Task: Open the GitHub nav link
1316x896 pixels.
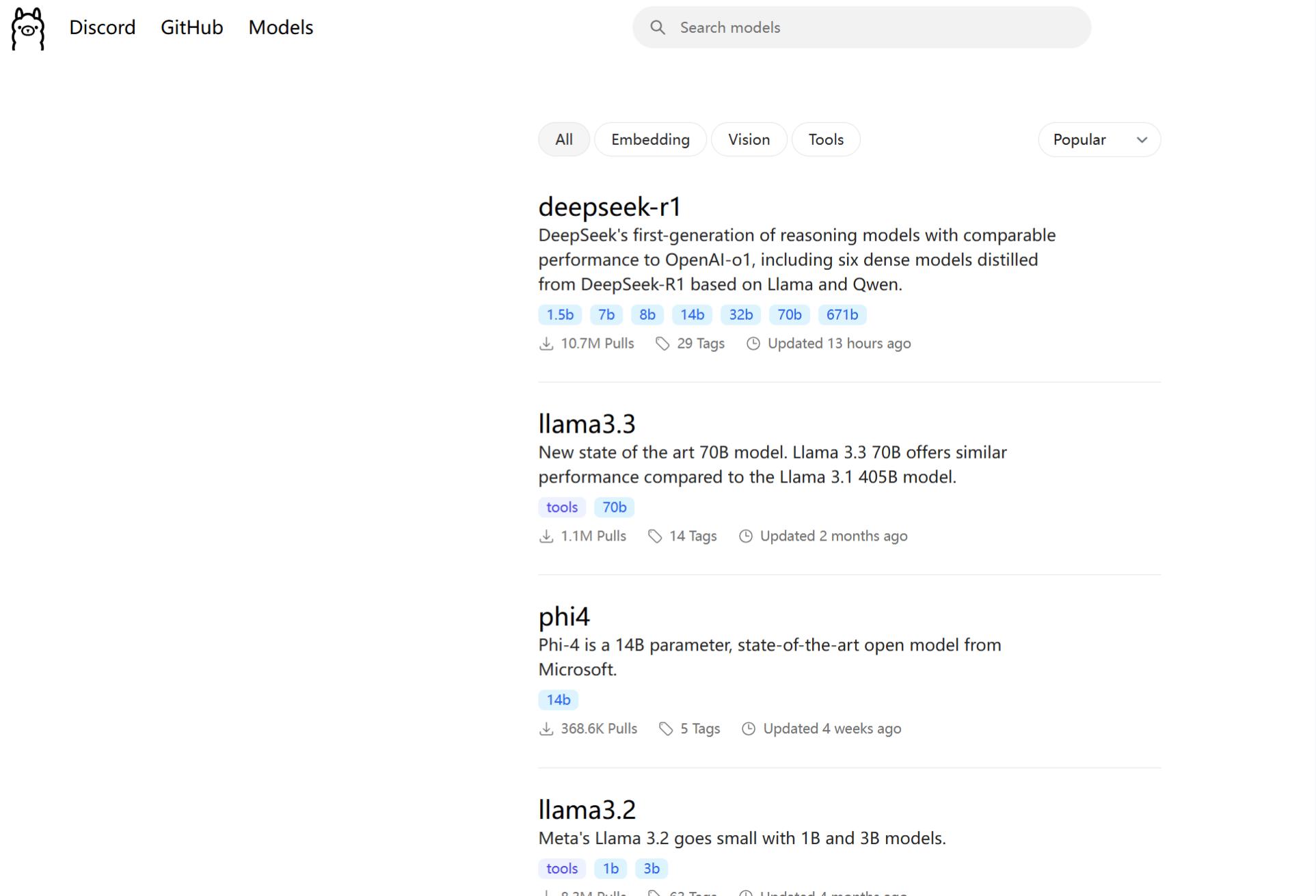Action: click(x=192, y=27)
